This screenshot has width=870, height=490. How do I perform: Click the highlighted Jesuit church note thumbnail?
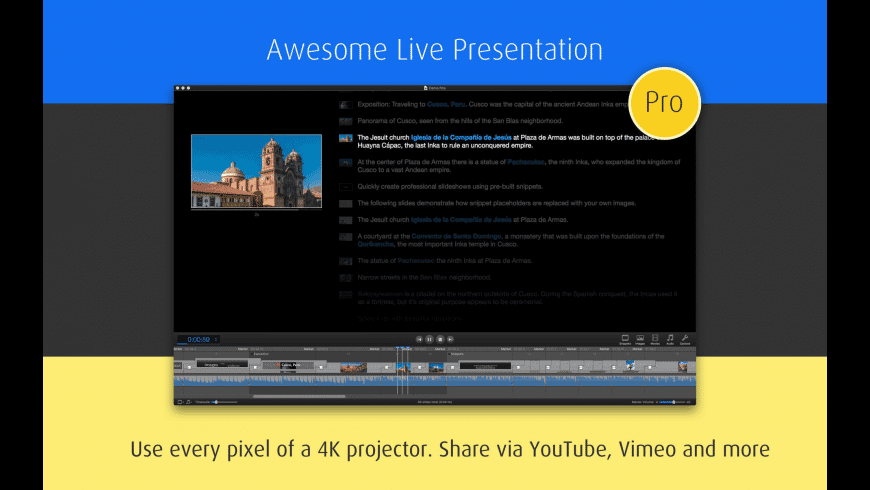(x=346, y=138)
